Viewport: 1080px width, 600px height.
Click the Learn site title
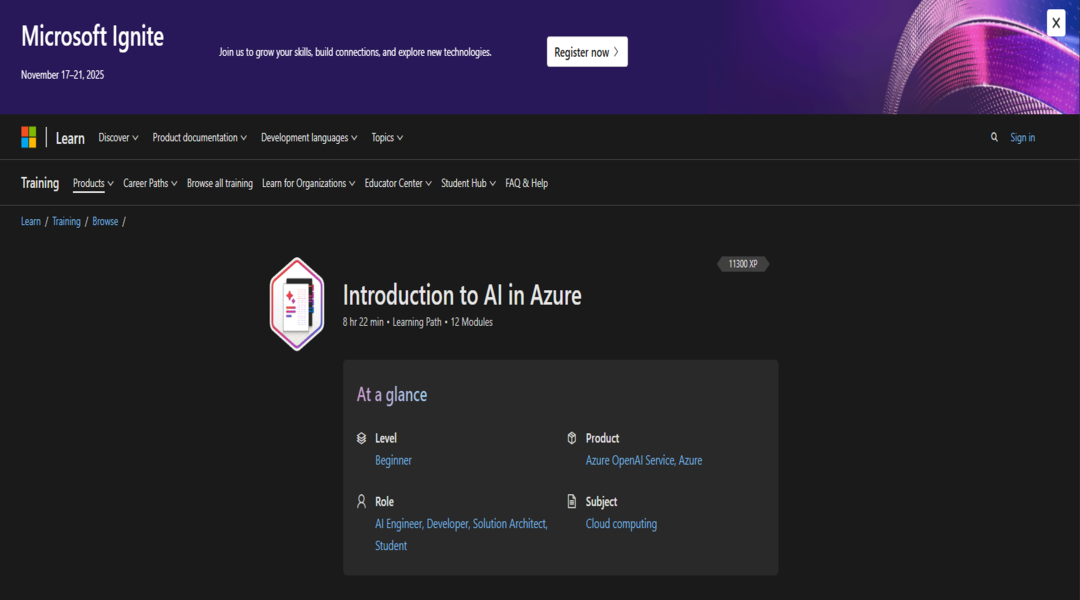click(x=70, y=138)
